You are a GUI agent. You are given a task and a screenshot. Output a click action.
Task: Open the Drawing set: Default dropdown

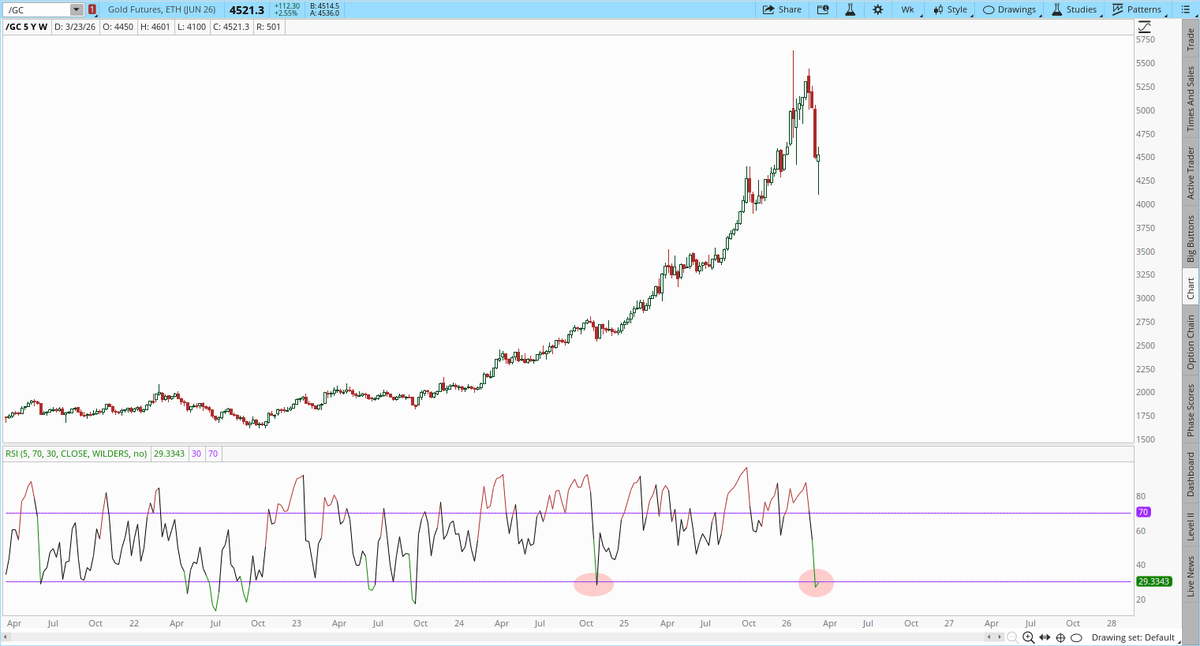(x=1137, y=637)
